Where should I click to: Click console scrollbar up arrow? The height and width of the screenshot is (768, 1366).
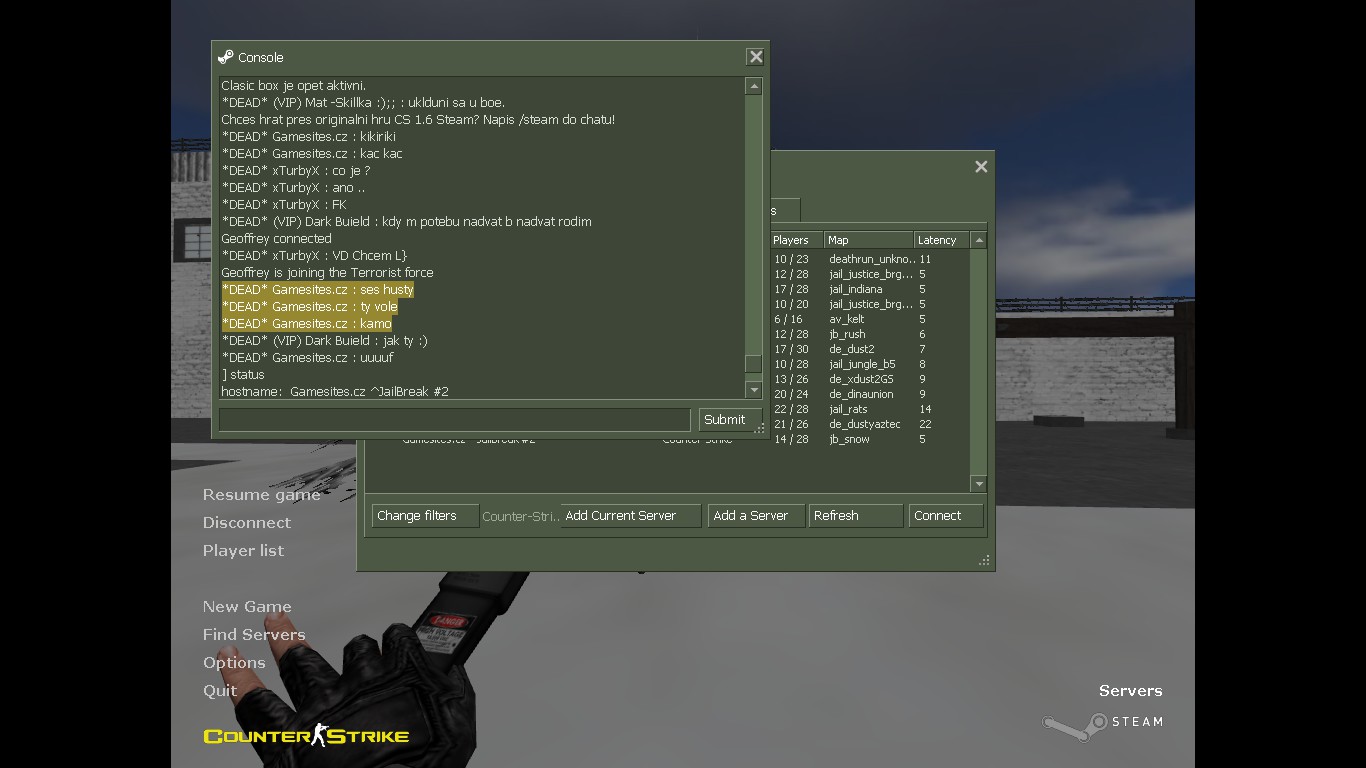(754, 87)
